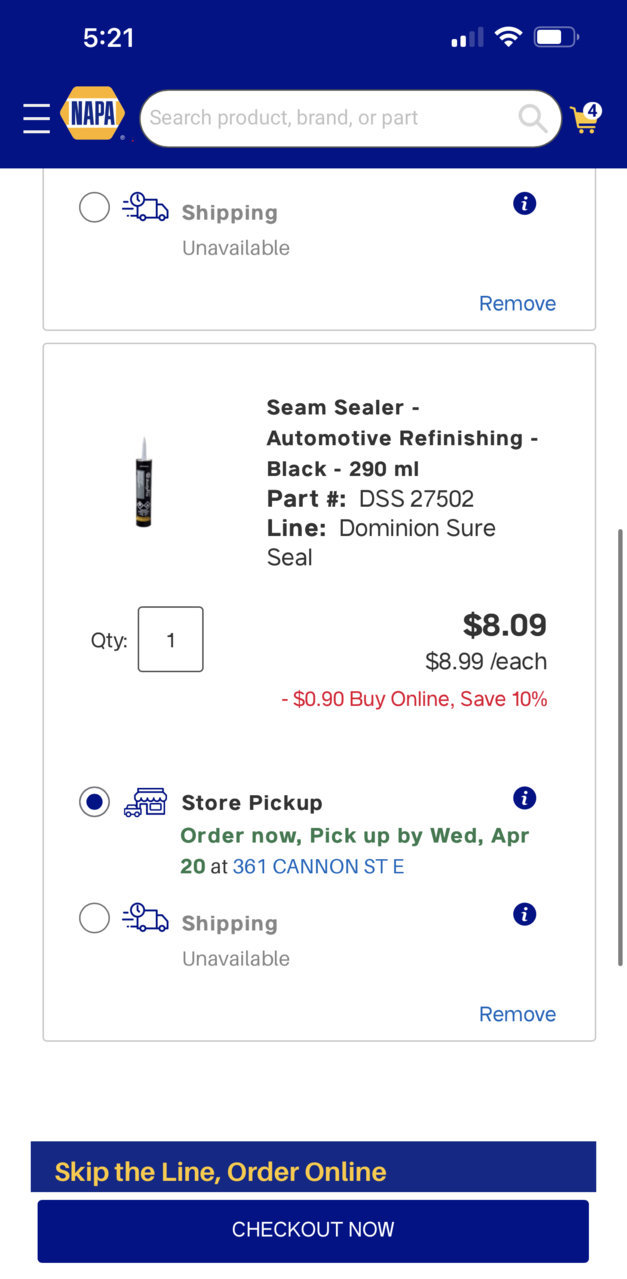Tap the Skip the Line, Order Online banner
This screenshot has height=1279, width=627.
pyautogui.click(x=313, y=1167)
